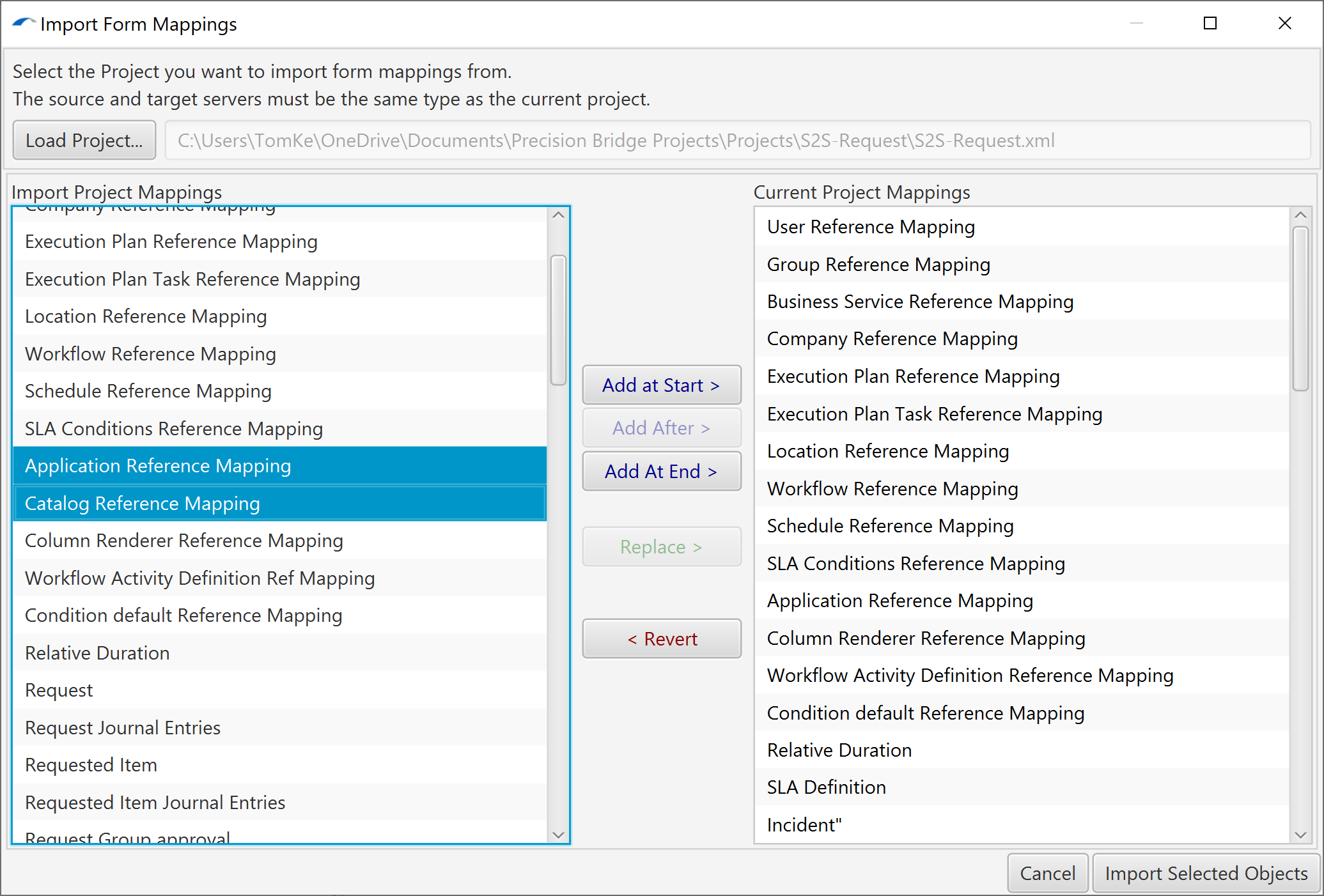The height and width of the screenshot is (896, 1324).
Task: Select Column Renderer Reference Mapping in current list
Action: pos(1022,638)
